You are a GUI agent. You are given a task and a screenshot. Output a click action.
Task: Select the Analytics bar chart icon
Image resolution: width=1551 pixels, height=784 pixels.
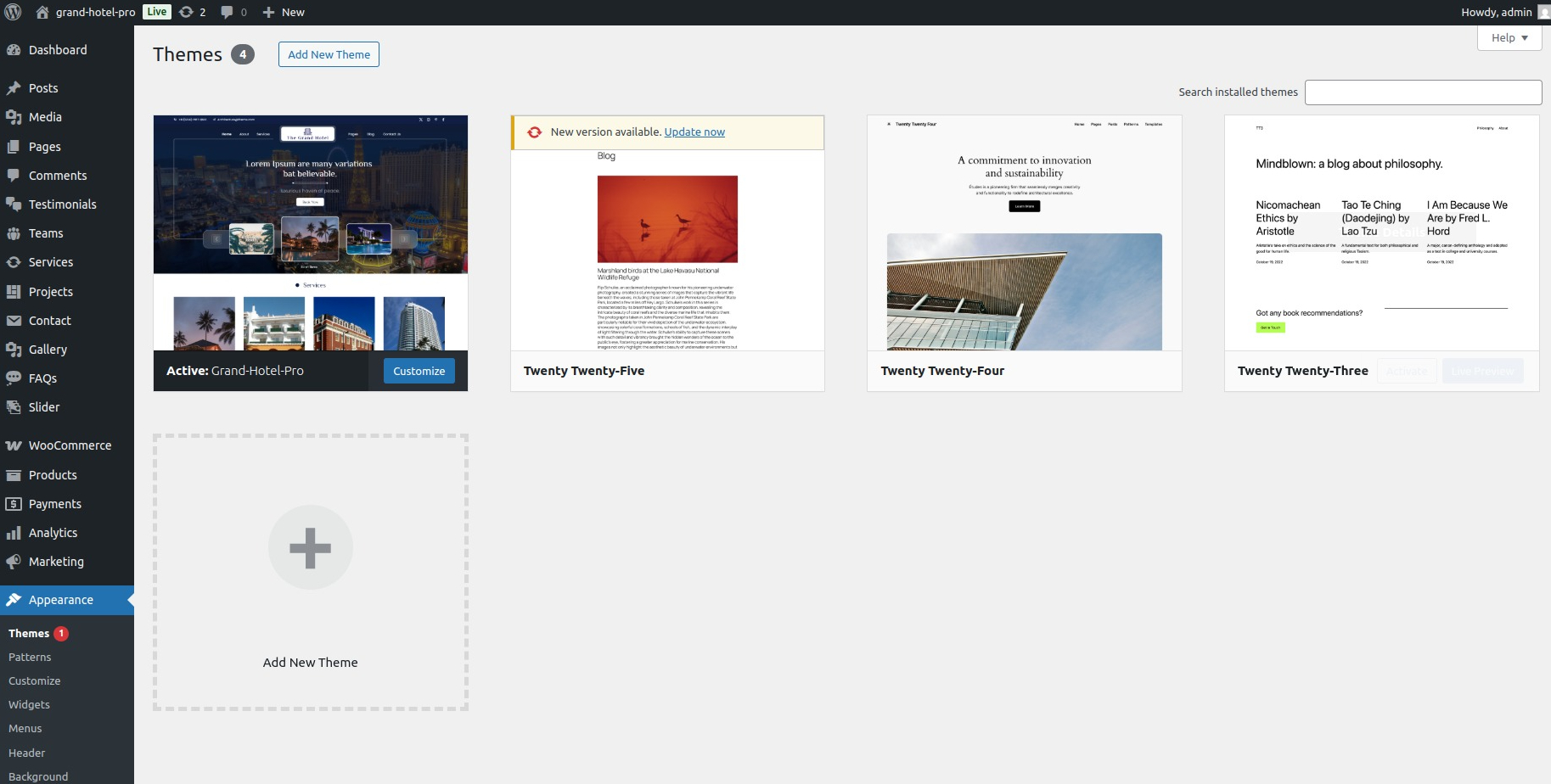(14, 532)
